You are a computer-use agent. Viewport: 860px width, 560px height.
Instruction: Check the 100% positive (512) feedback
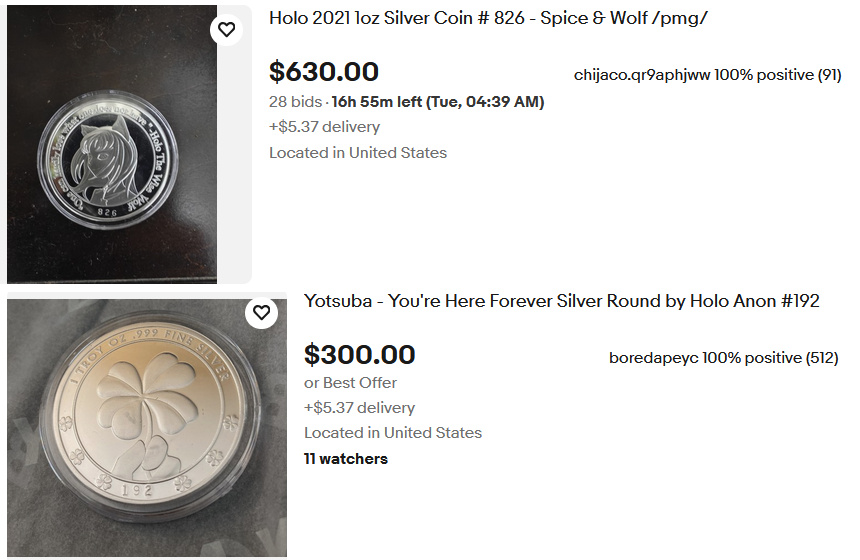click(770, 358)
